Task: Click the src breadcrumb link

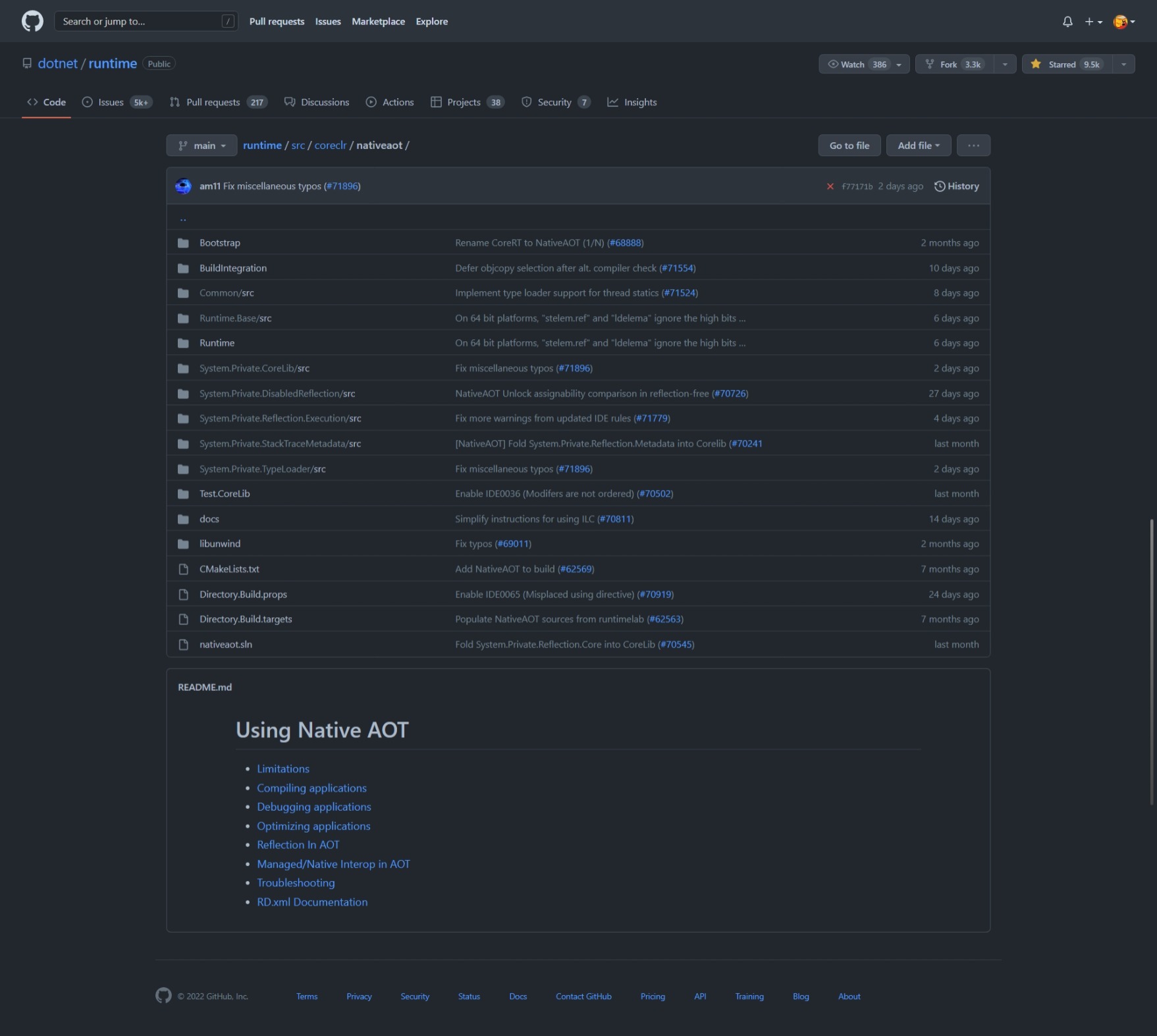Action: click(x=298, y=146)
